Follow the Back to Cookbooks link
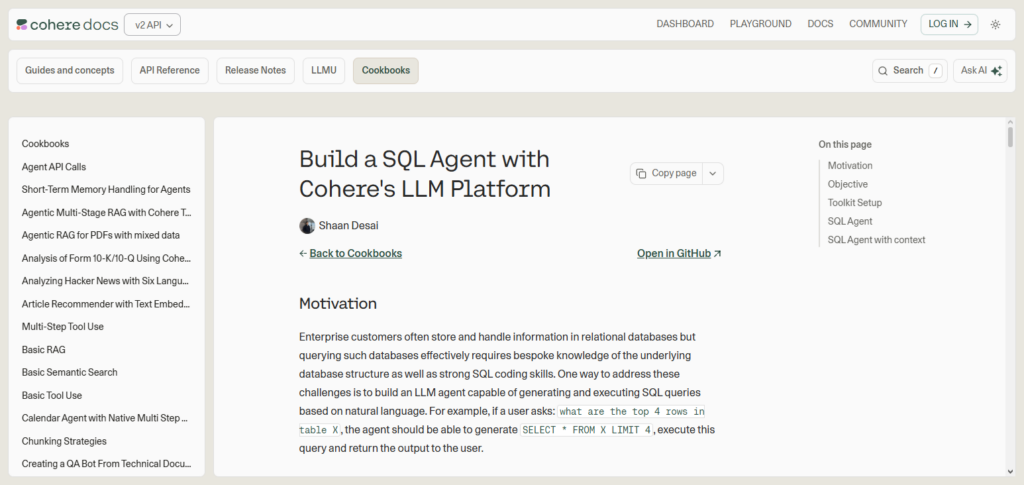This screenshot has height=485, width=1024. tap(355, 253)
